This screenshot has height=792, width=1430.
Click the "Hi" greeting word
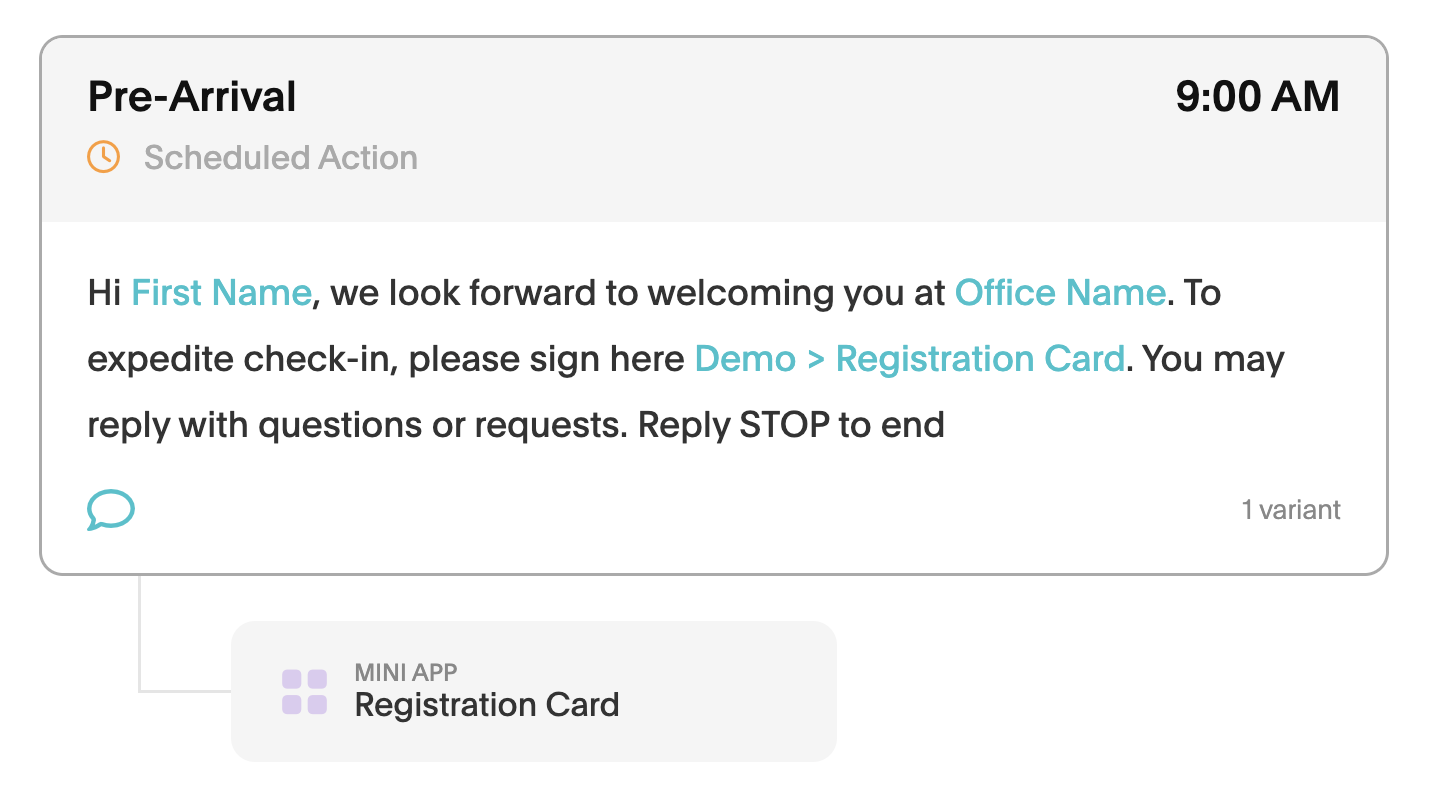pos(104,293)
